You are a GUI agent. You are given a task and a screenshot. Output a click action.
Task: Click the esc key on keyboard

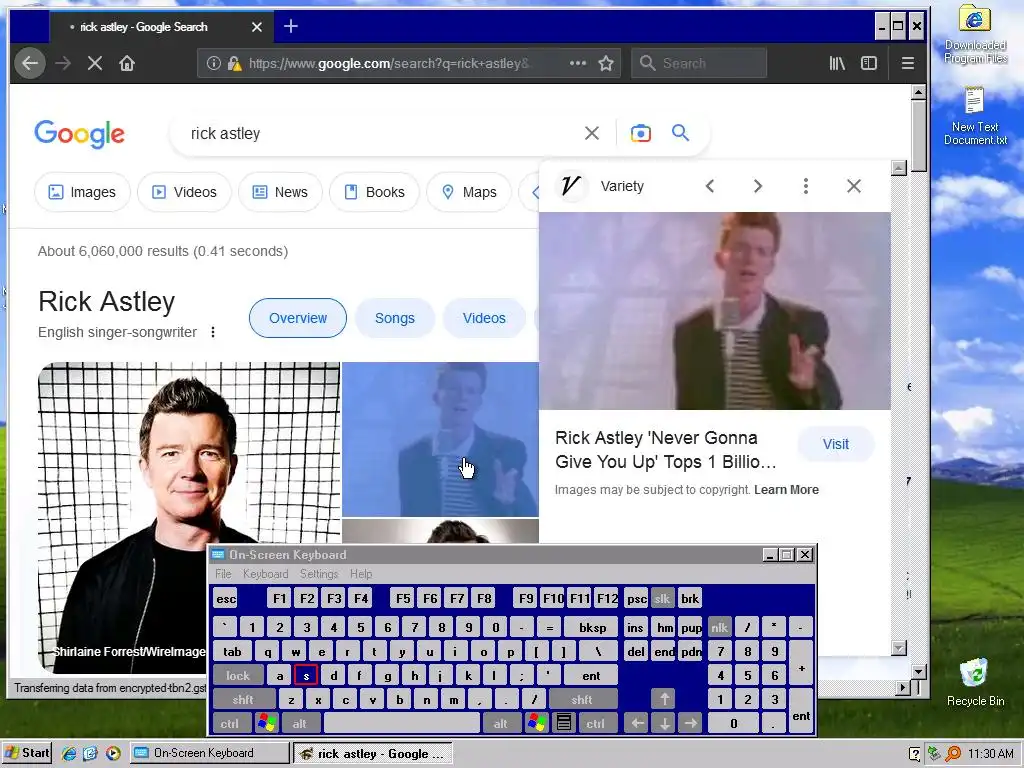[x=226, y=598]
